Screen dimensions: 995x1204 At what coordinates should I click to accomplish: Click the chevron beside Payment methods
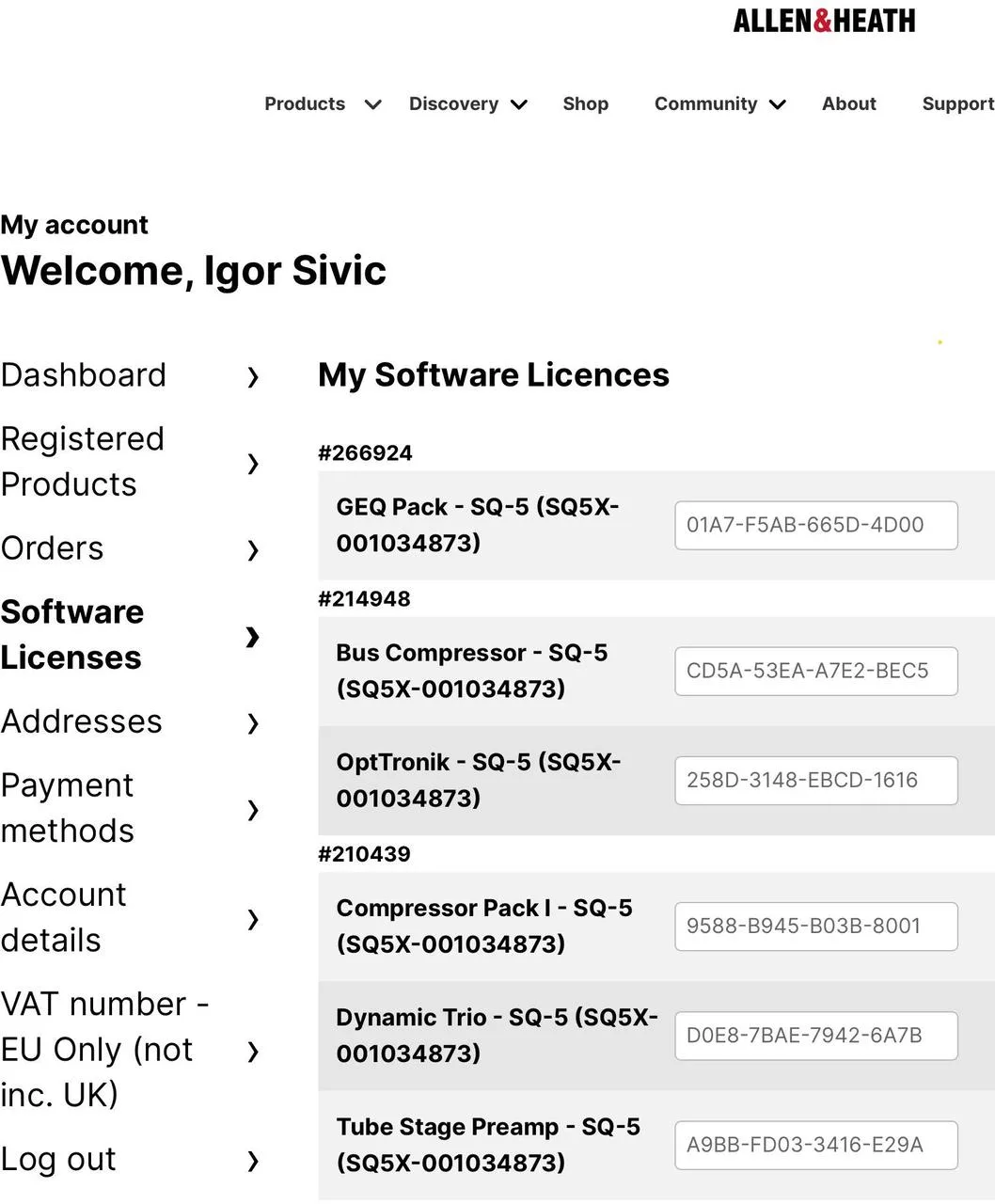click(252, 810)
